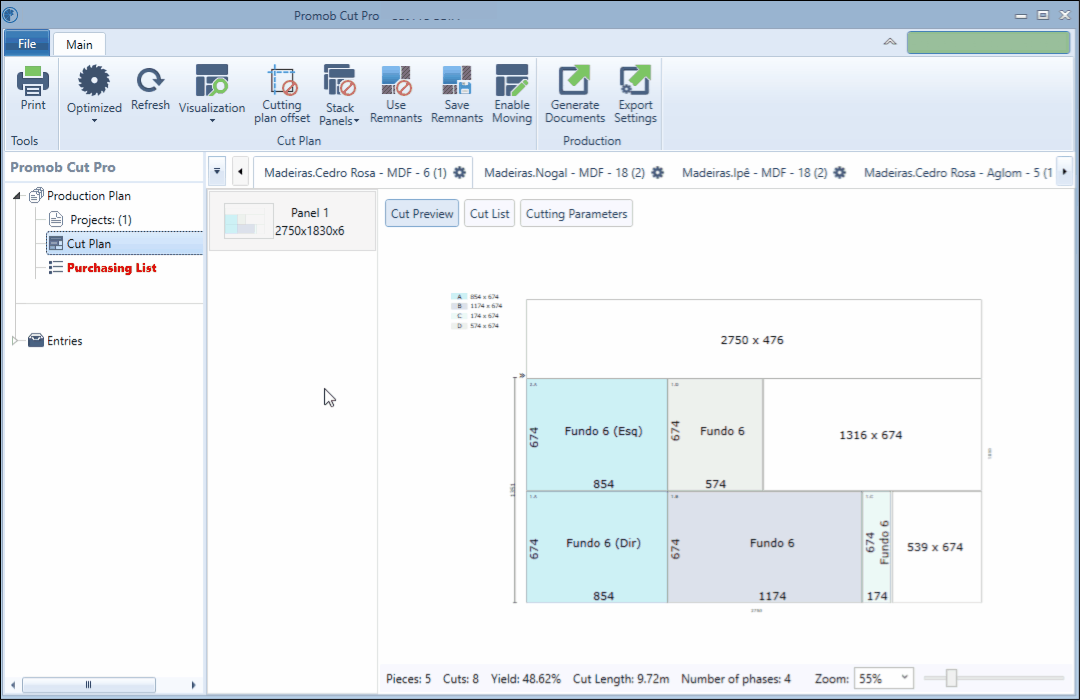
Task: Open Cutting Parameters
Action: [x=577, y=214]
